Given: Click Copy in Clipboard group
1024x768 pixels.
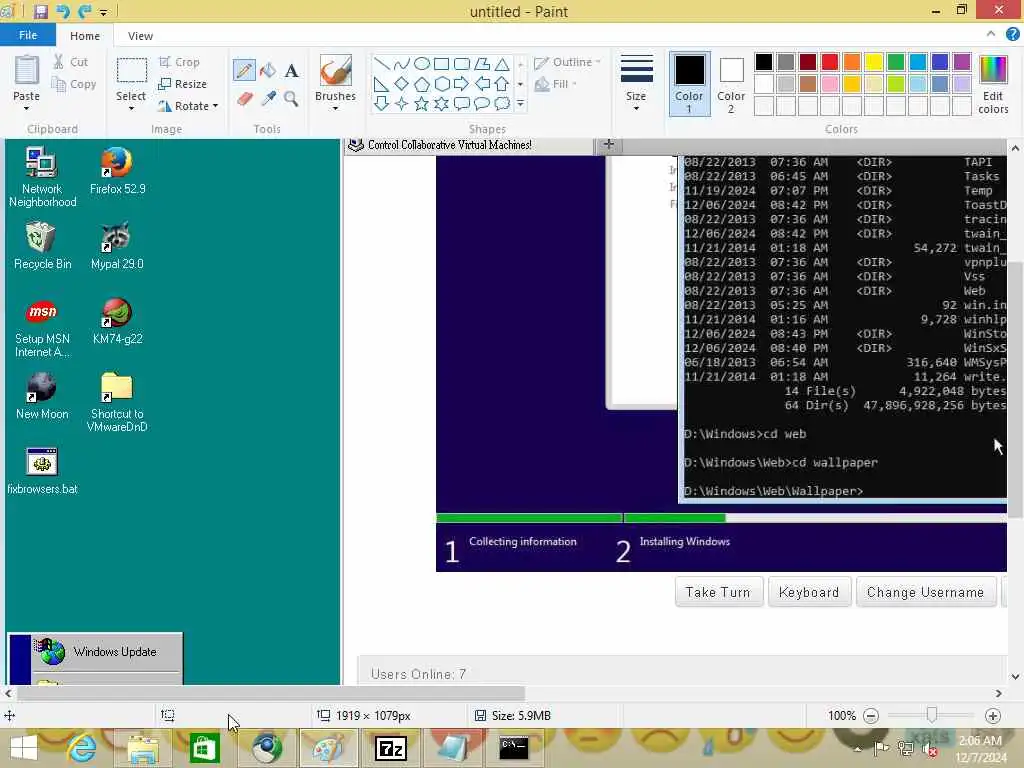Looking at the screenshot, I should click(x=74, y=84).
